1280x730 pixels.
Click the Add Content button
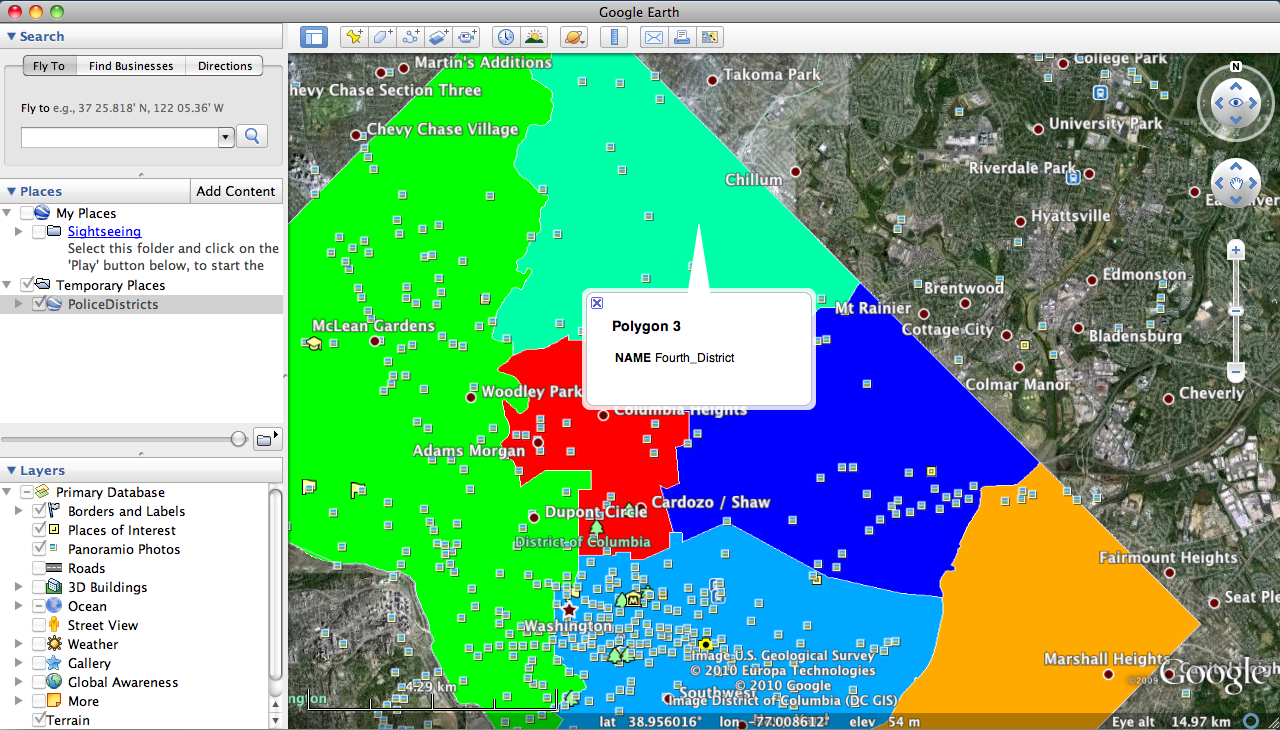pyautogui.click(x=236, y=191)
